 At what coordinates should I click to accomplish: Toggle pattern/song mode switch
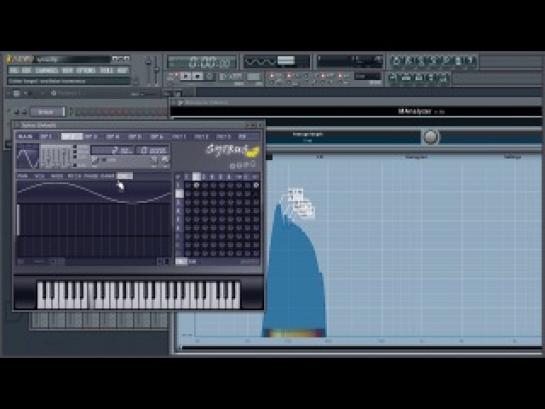click(172, 76)
